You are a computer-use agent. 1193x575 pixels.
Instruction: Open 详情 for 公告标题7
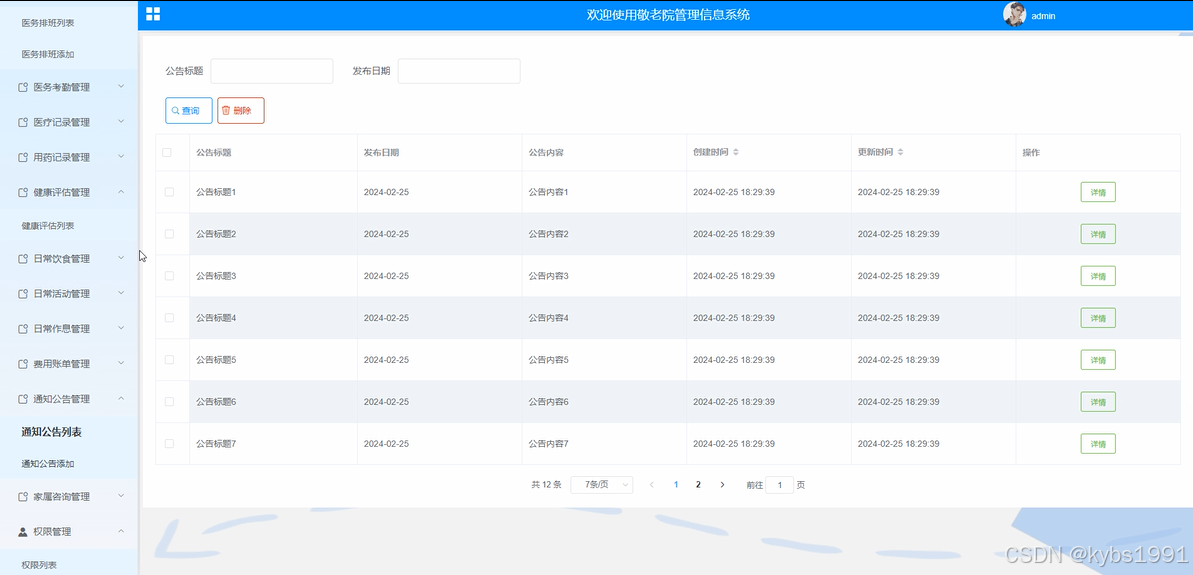[x=1098, y=443]
